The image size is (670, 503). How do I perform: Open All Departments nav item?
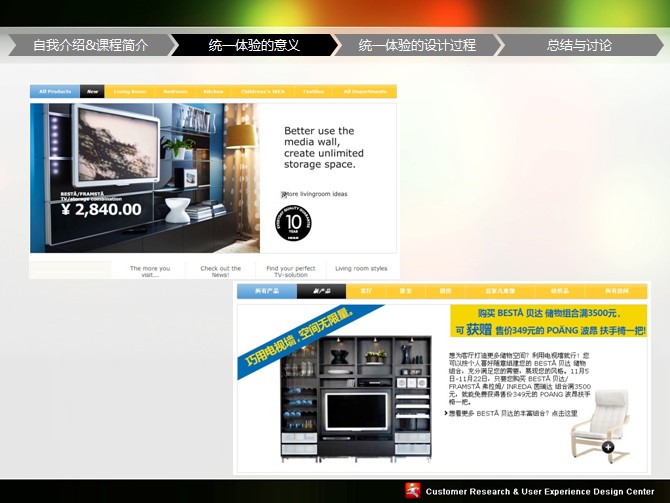click(364, 91)
